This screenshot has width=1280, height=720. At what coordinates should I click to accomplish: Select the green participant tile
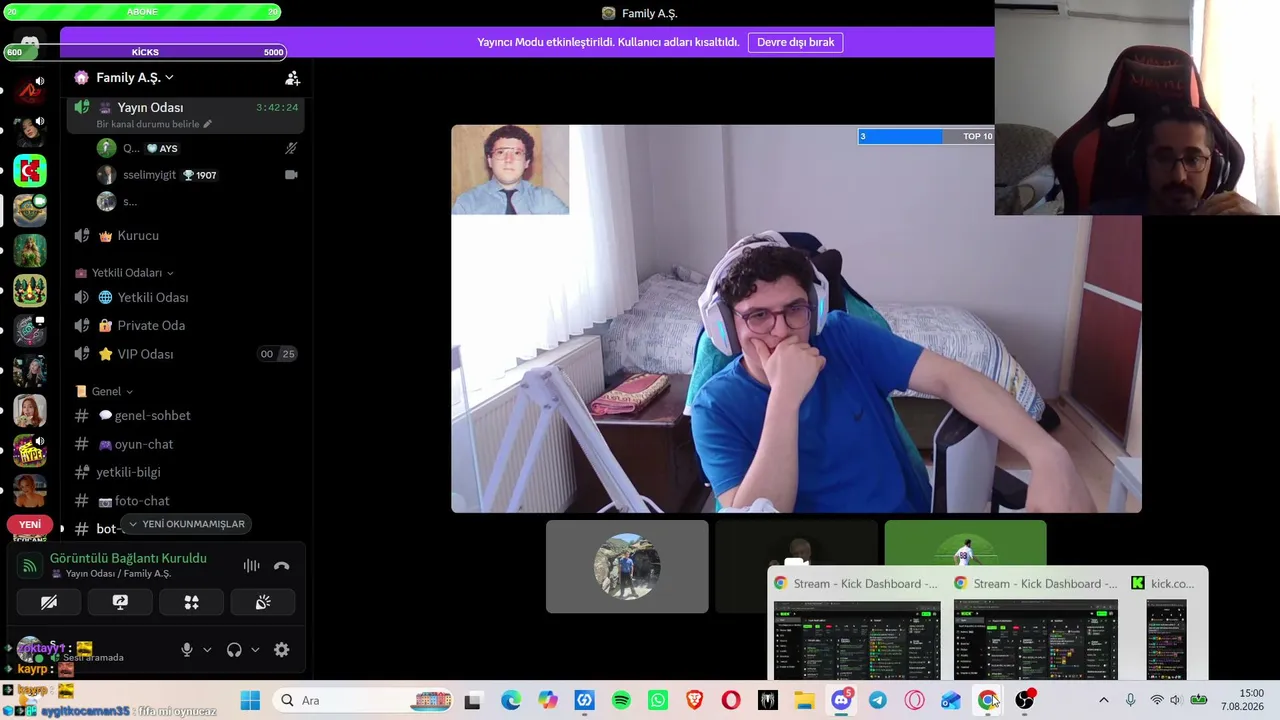tap(965, 543)
